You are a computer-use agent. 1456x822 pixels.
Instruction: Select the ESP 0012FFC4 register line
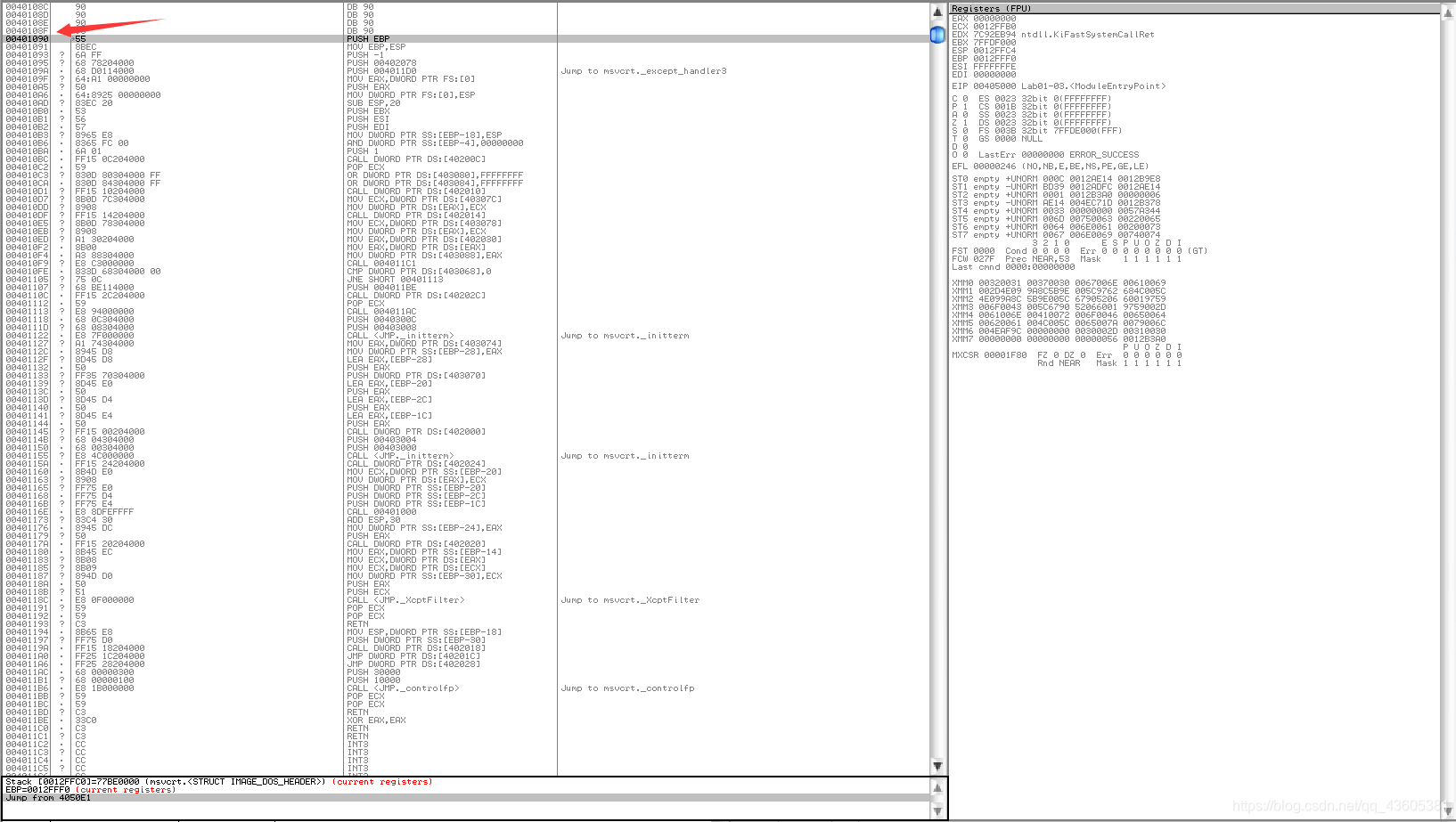[x=984, y=51]
